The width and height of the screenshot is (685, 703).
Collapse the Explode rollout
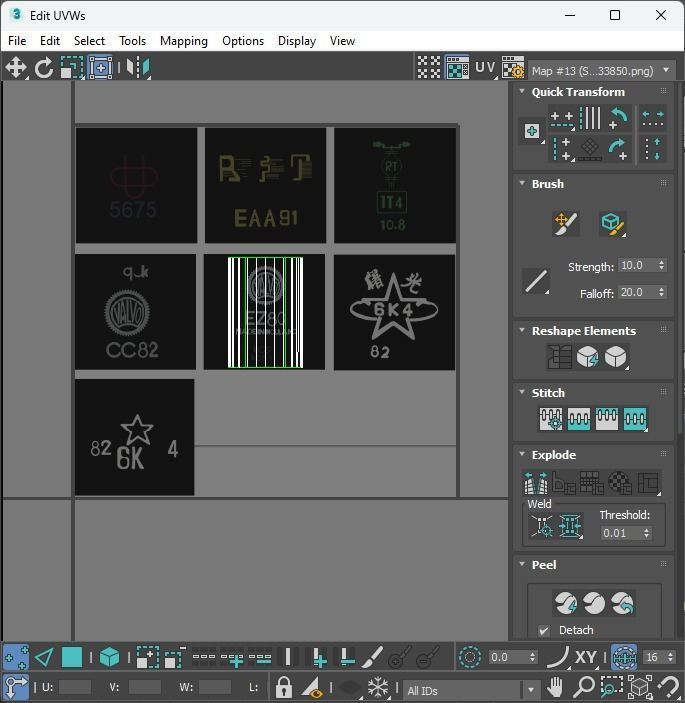[x=522, y=454]
